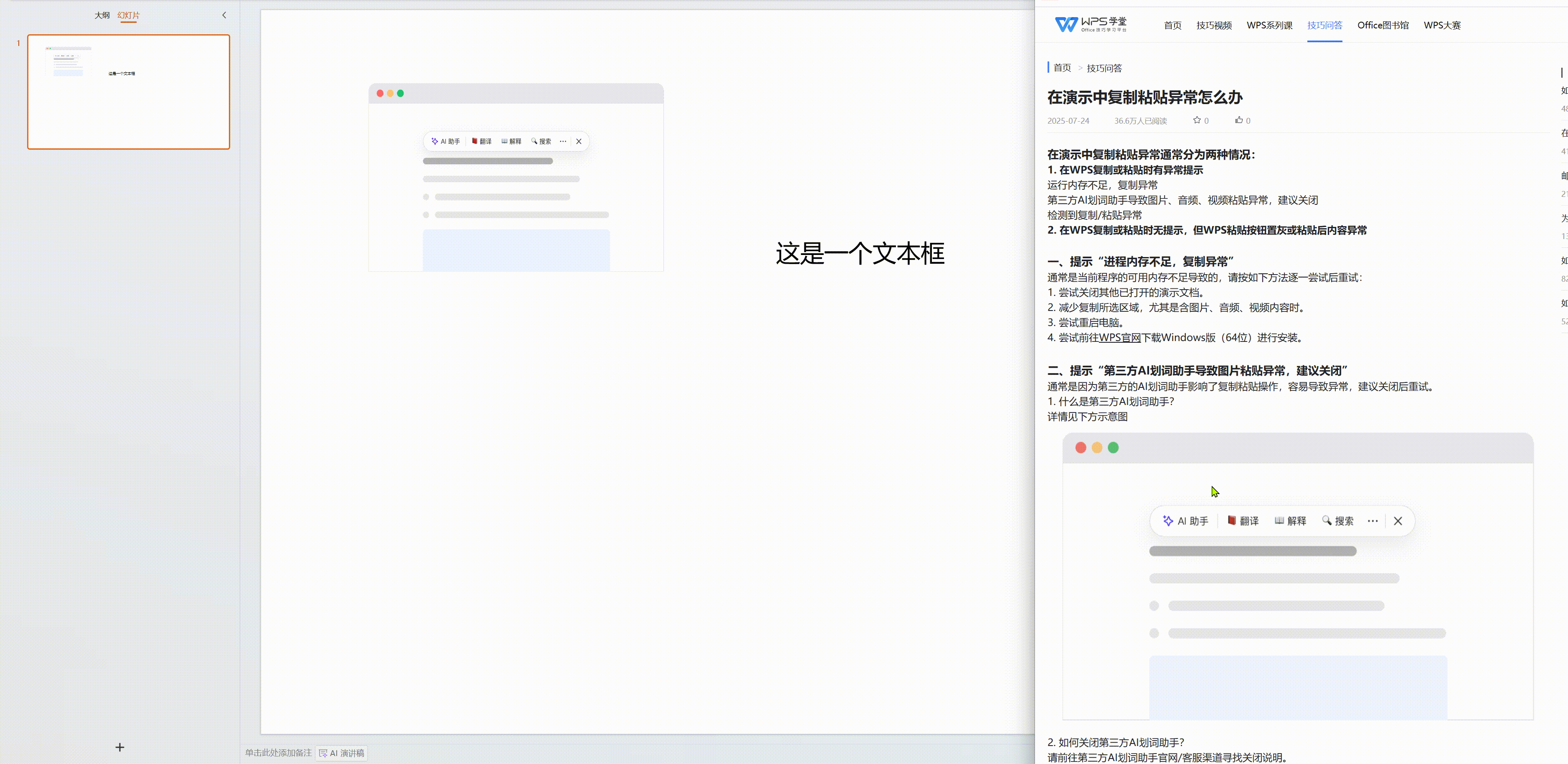Open ··· options in the webpage illustration toolbar
1568x764 pixels.
1373,521
